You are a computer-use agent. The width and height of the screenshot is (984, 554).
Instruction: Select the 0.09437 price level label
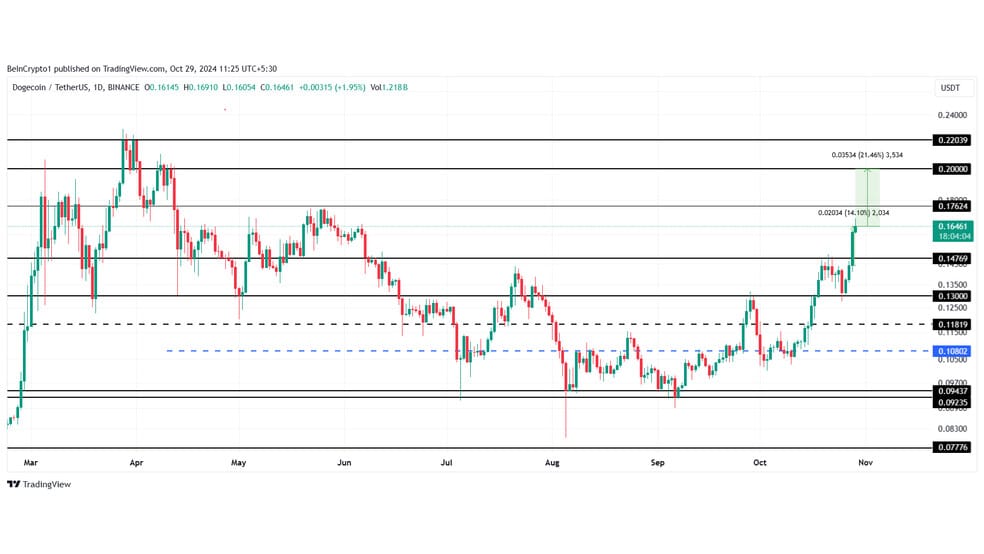click(x=952, y=391)
